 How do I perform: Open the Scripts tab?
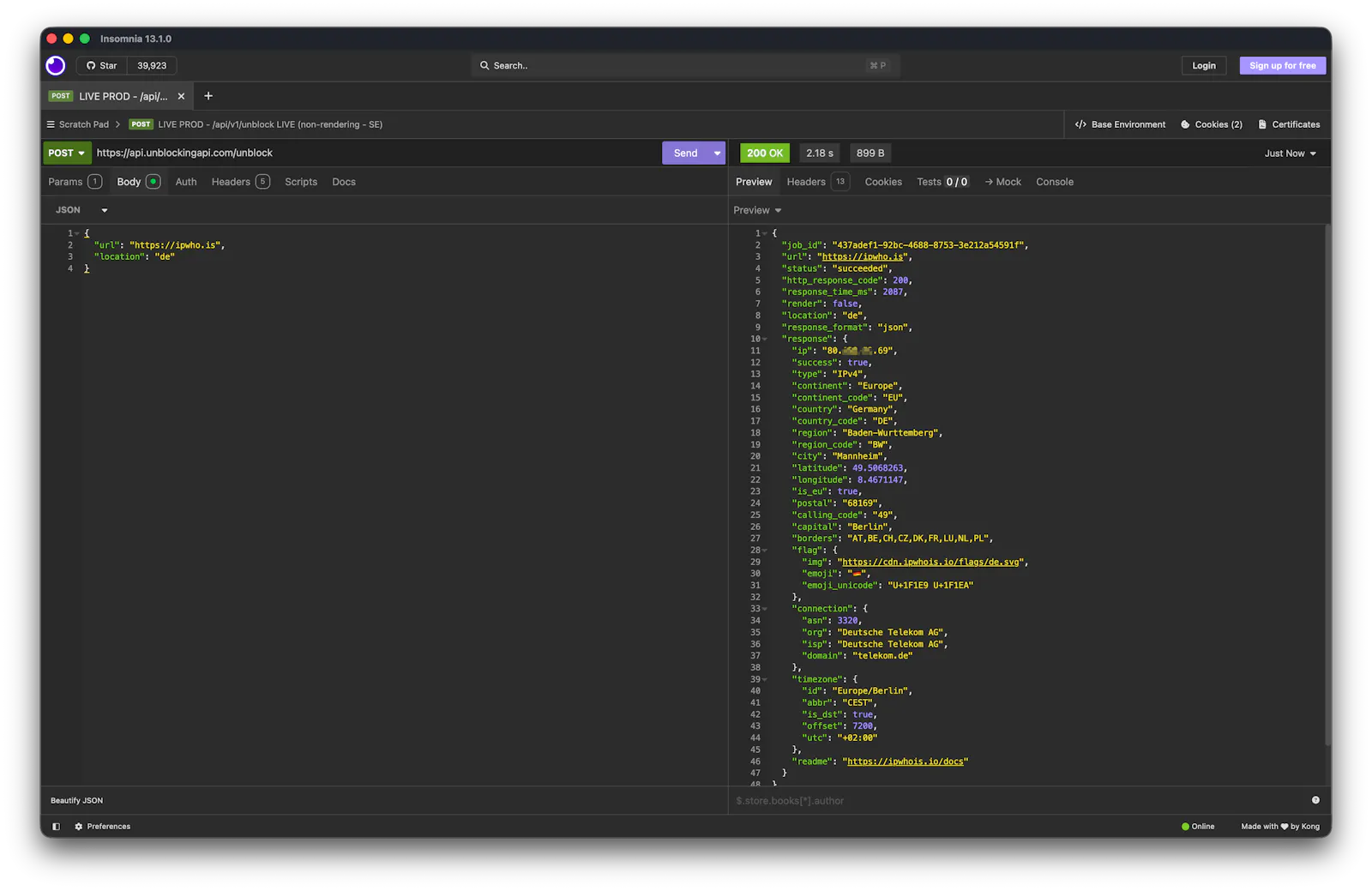coord(301,182)
